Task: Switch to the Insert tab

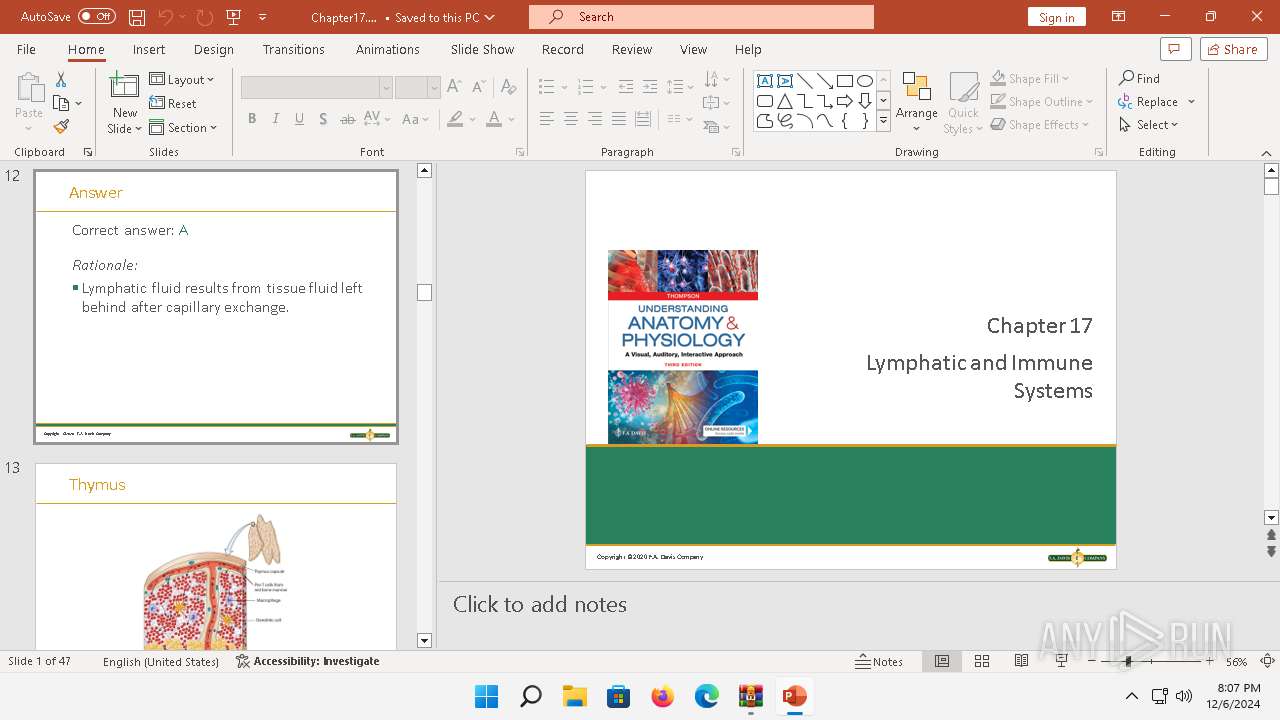Action: (x=149, y=49)
